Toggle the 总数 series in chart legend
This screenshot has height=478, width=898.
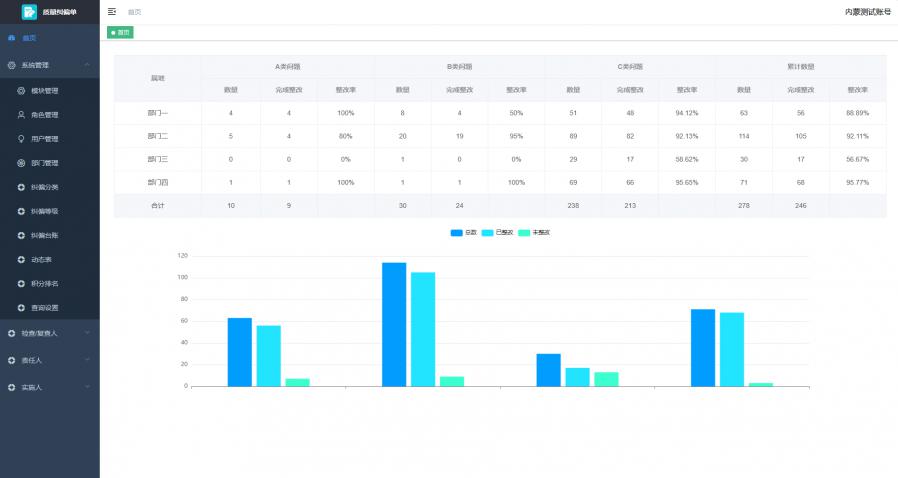click(463, 232)
